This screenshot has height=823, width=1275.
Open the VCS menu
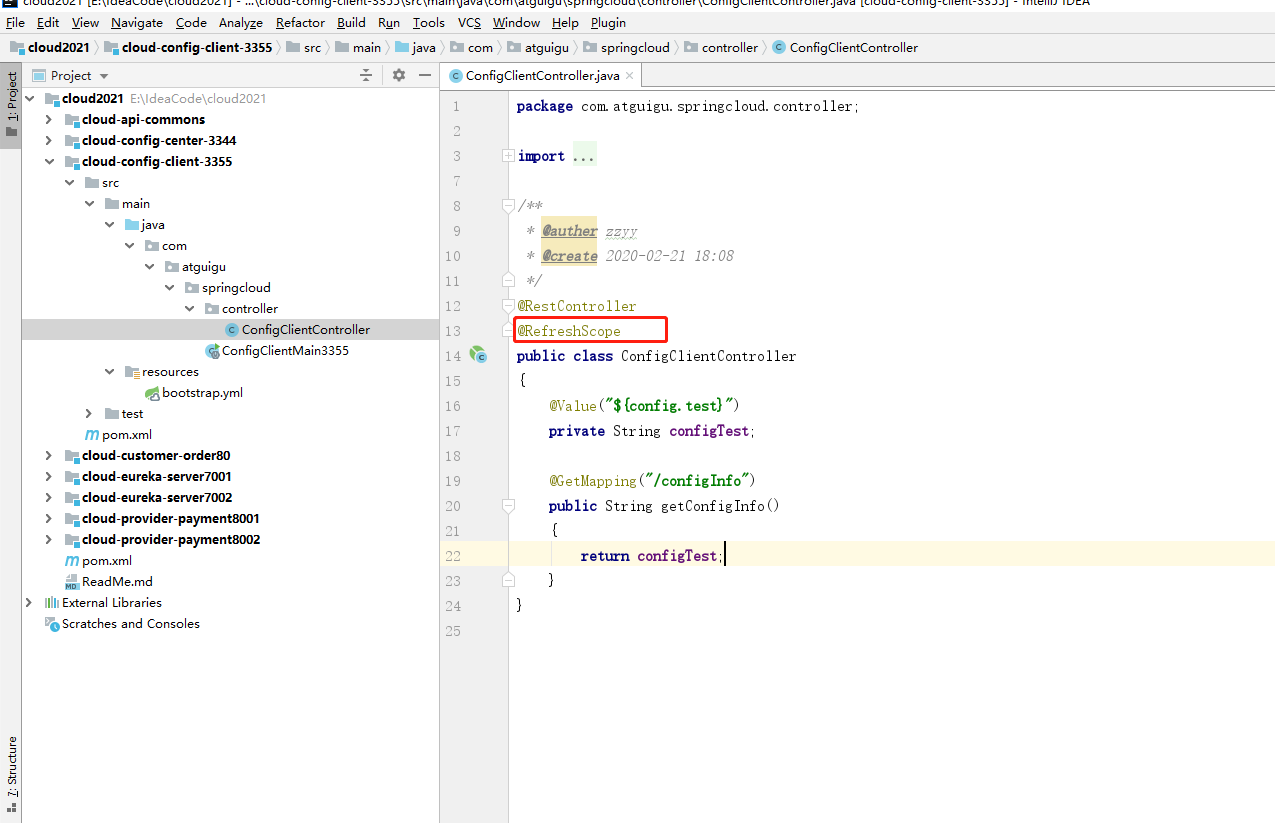470,22
